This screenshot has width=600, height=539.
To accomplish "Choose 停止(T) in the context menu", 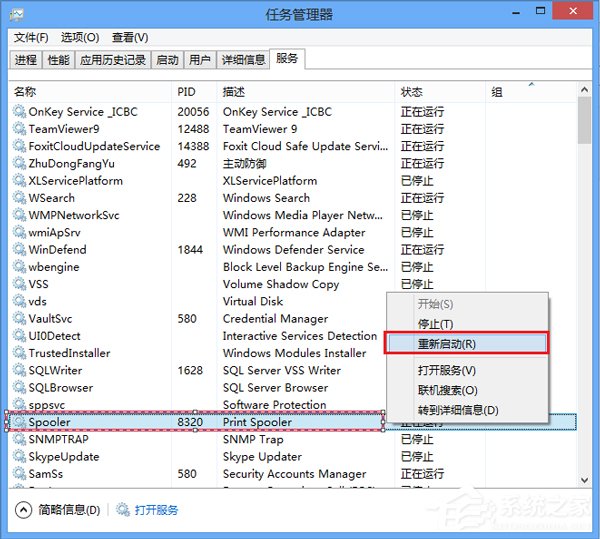I will (467, 324).
